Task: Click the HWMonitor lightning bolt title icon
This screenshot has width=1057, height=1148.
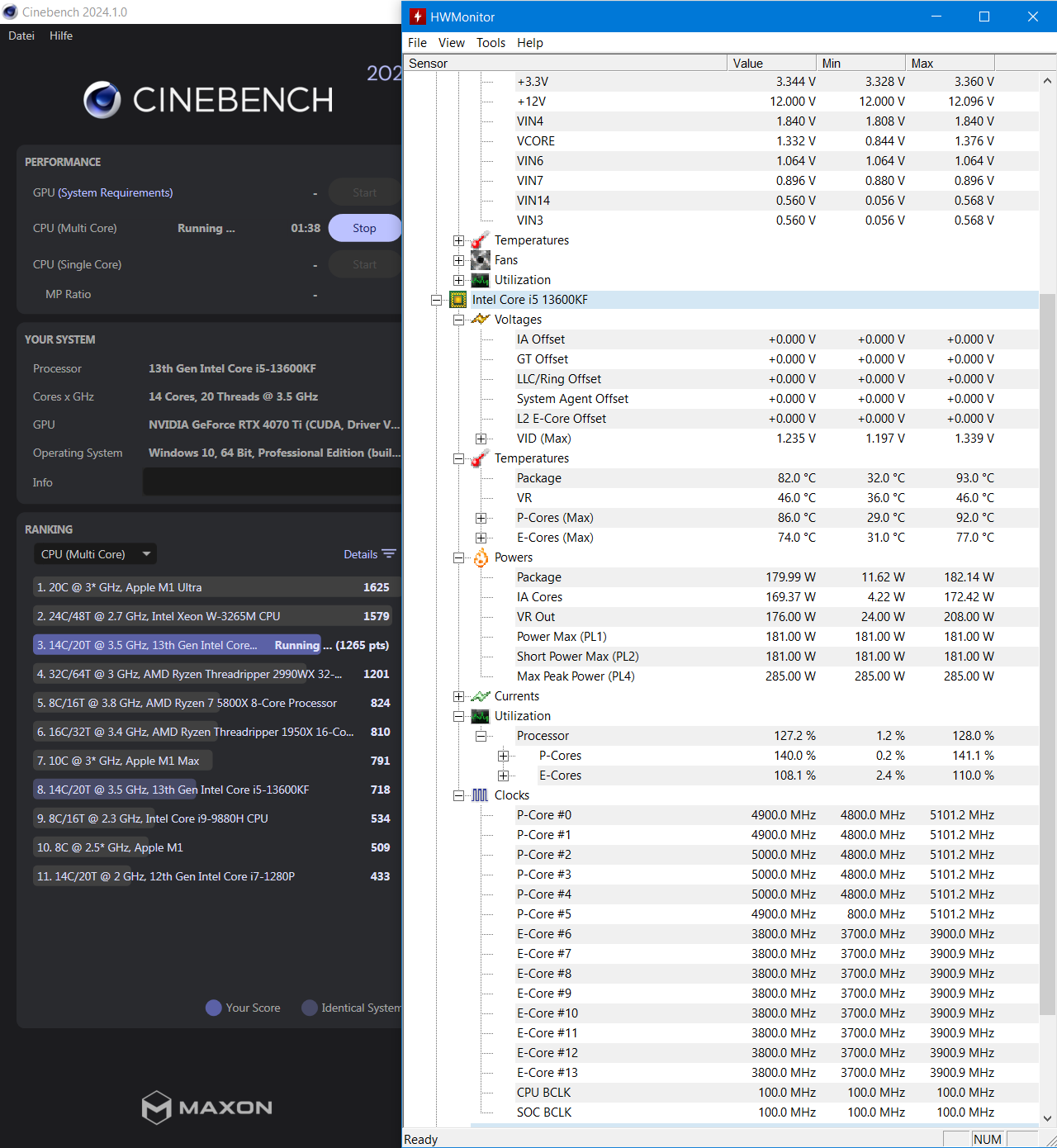Action: tap(418, 17)
